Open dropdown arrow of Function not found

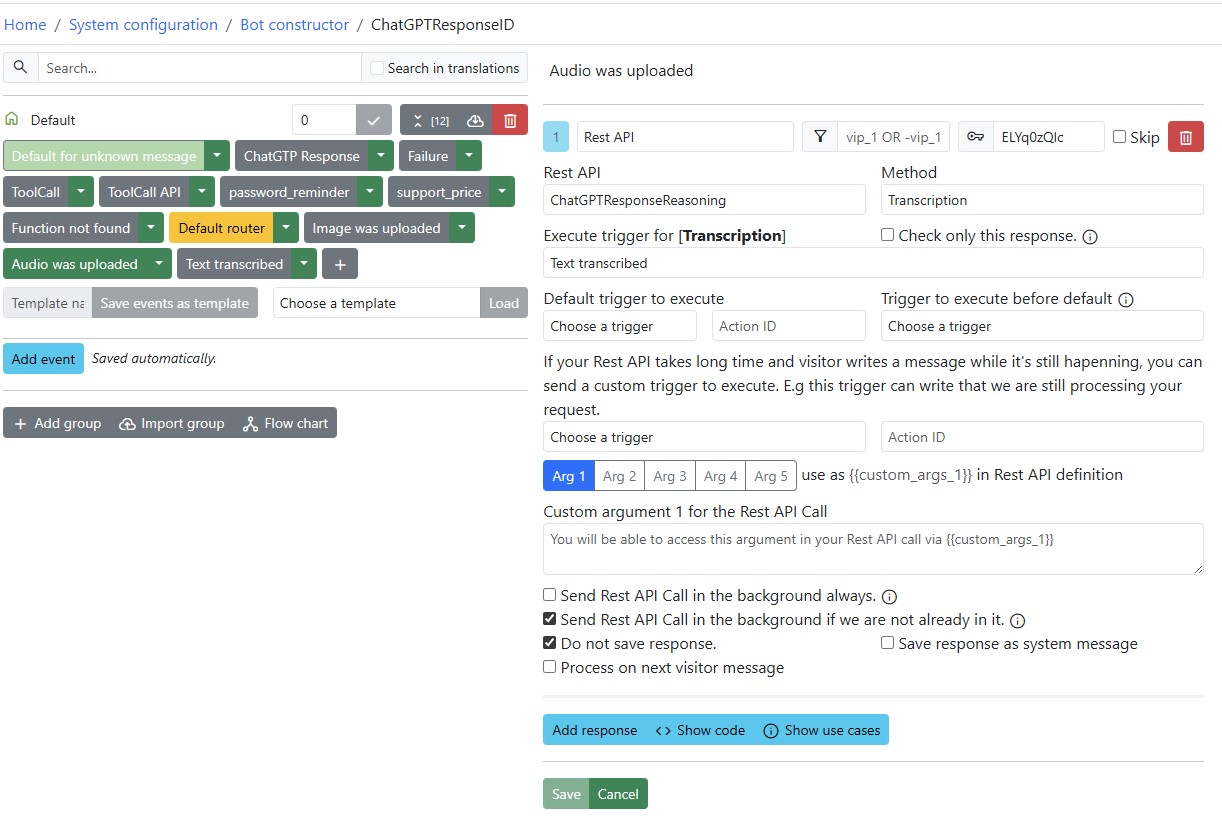pos(151,228)
